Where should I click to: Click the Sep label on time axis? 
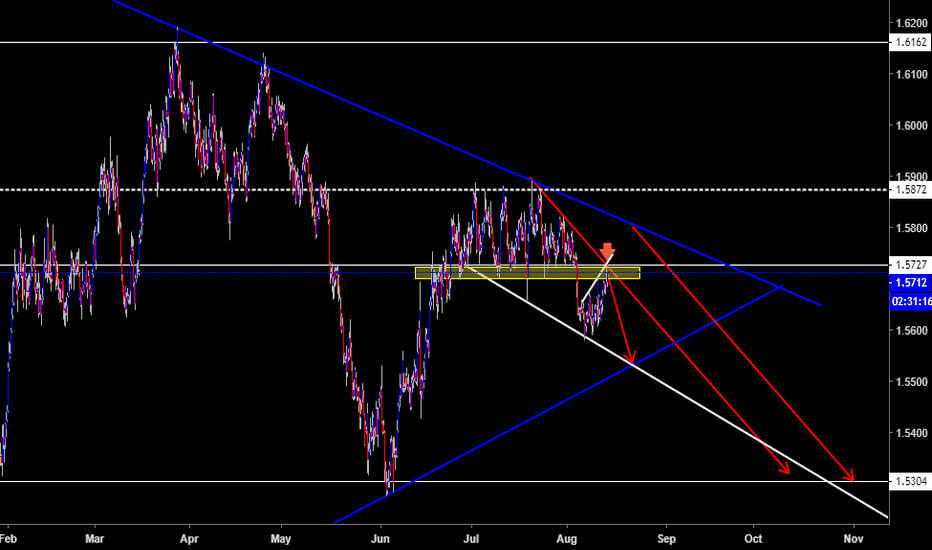coord(666,539)
